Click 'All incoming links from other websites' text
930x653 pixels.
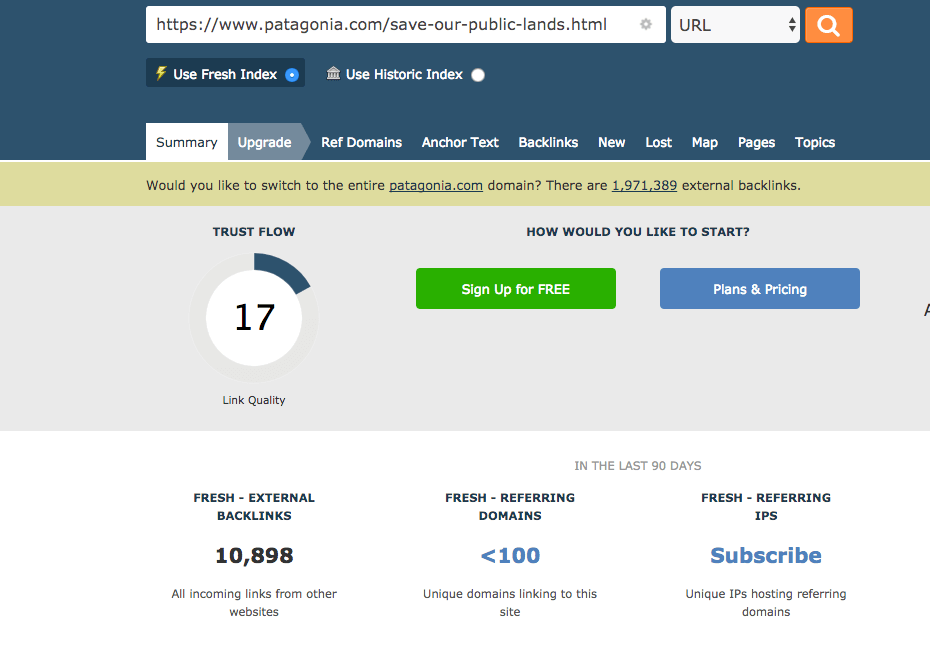coord(254,603)
